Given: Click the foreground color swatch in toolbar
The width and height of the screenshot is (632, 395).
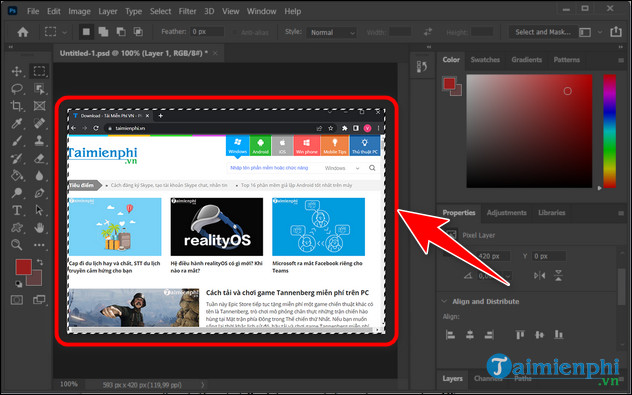Looking at the screenshot, I should 23,267.
